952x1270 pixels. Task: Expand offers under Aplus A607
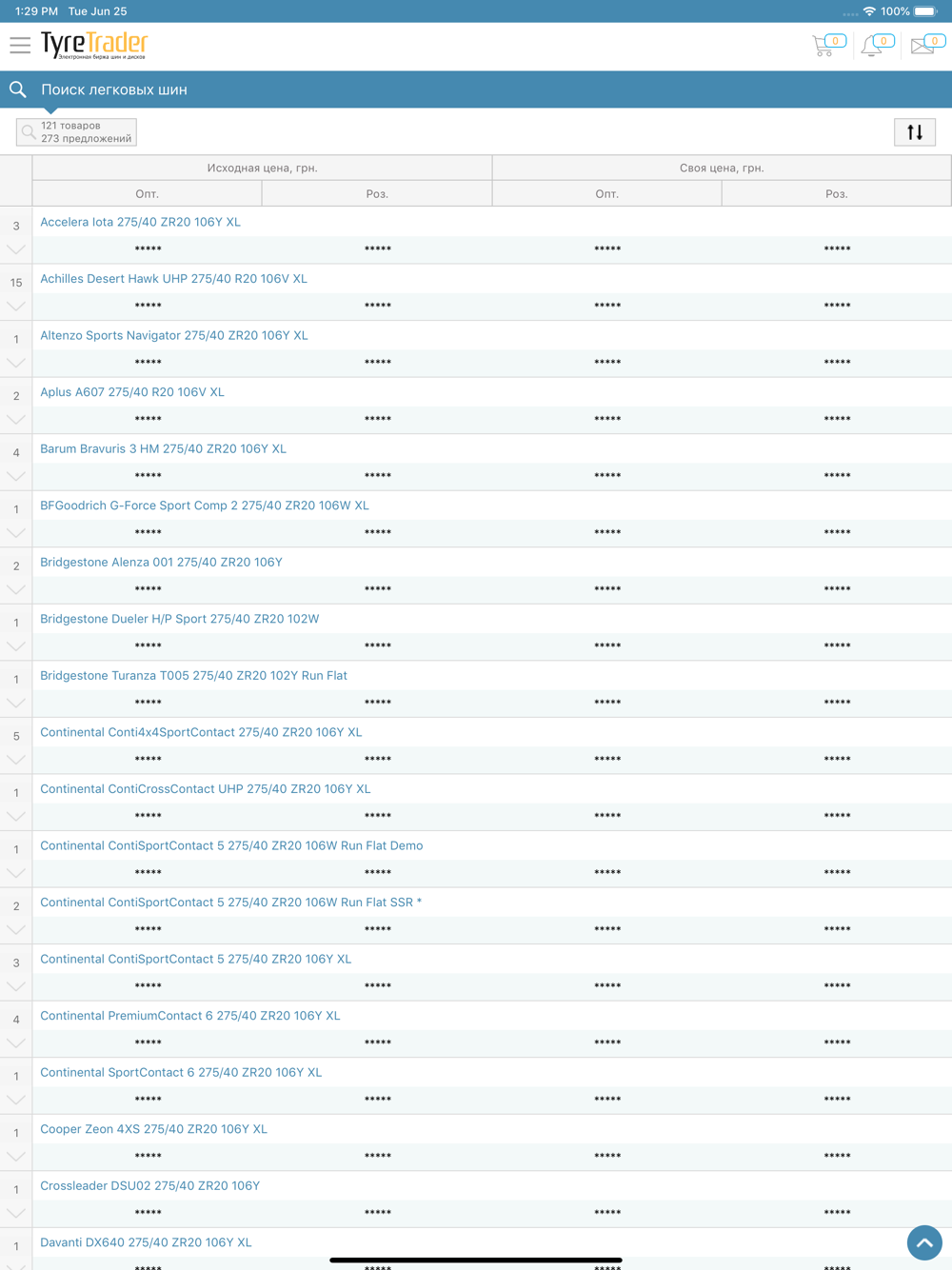[16, 420]
